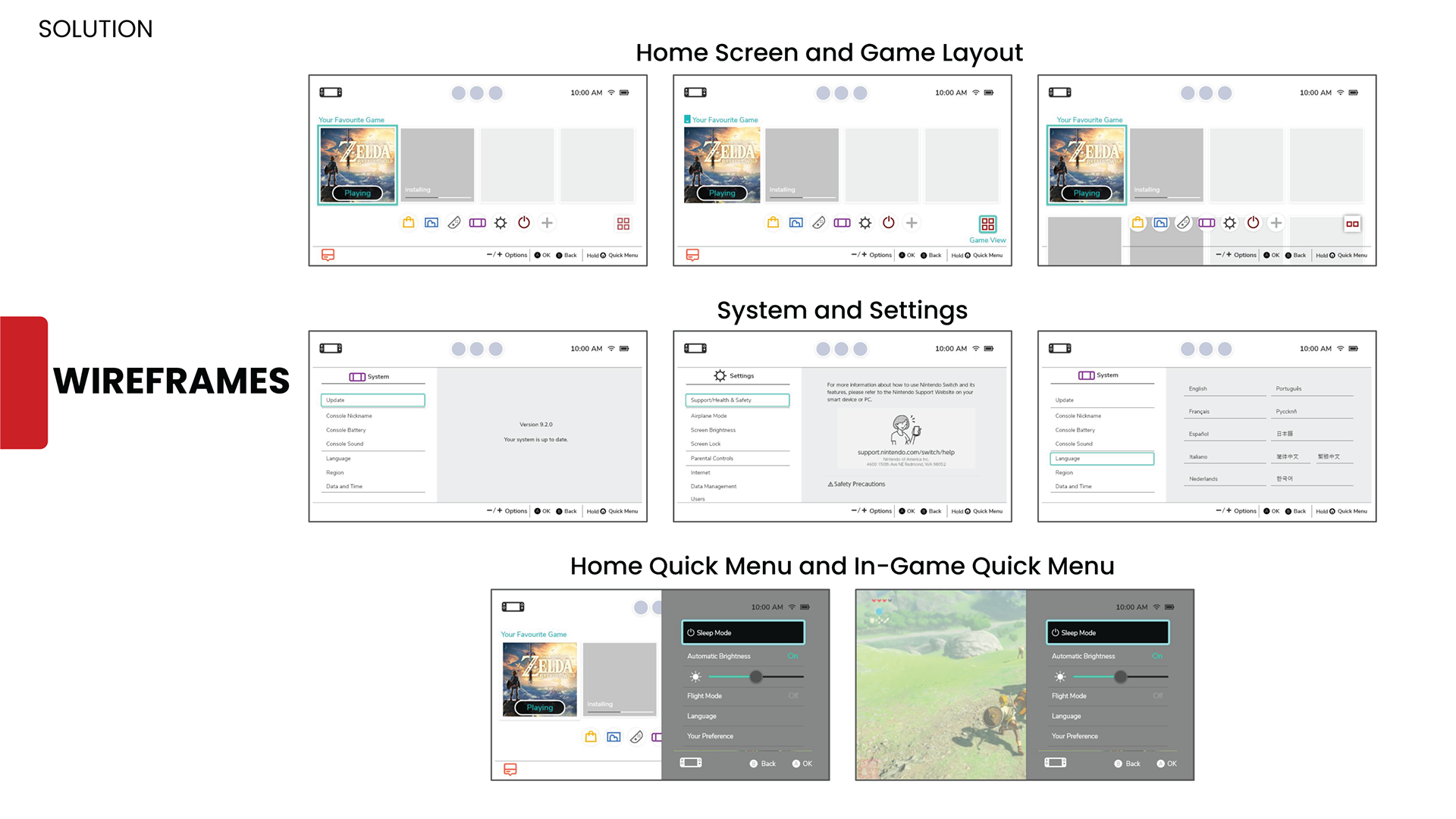The width and height of the screenshot is (1456, 819).
Task: Click Zelda game thumbnail in first home wireframe
Action: tap(357, 165)
